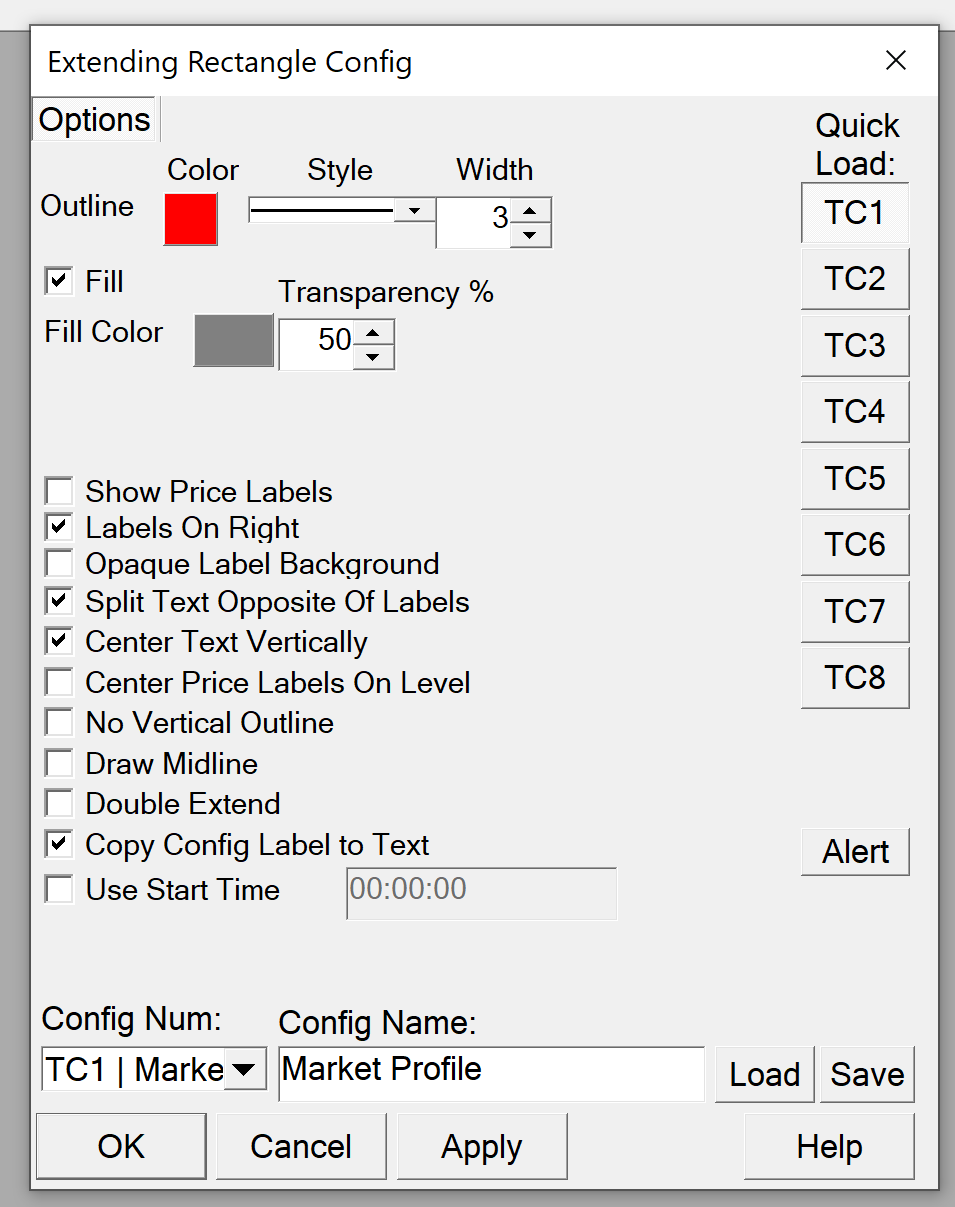
Task: Quick load the TC3 configuration
Action: (x=855, y=345)
